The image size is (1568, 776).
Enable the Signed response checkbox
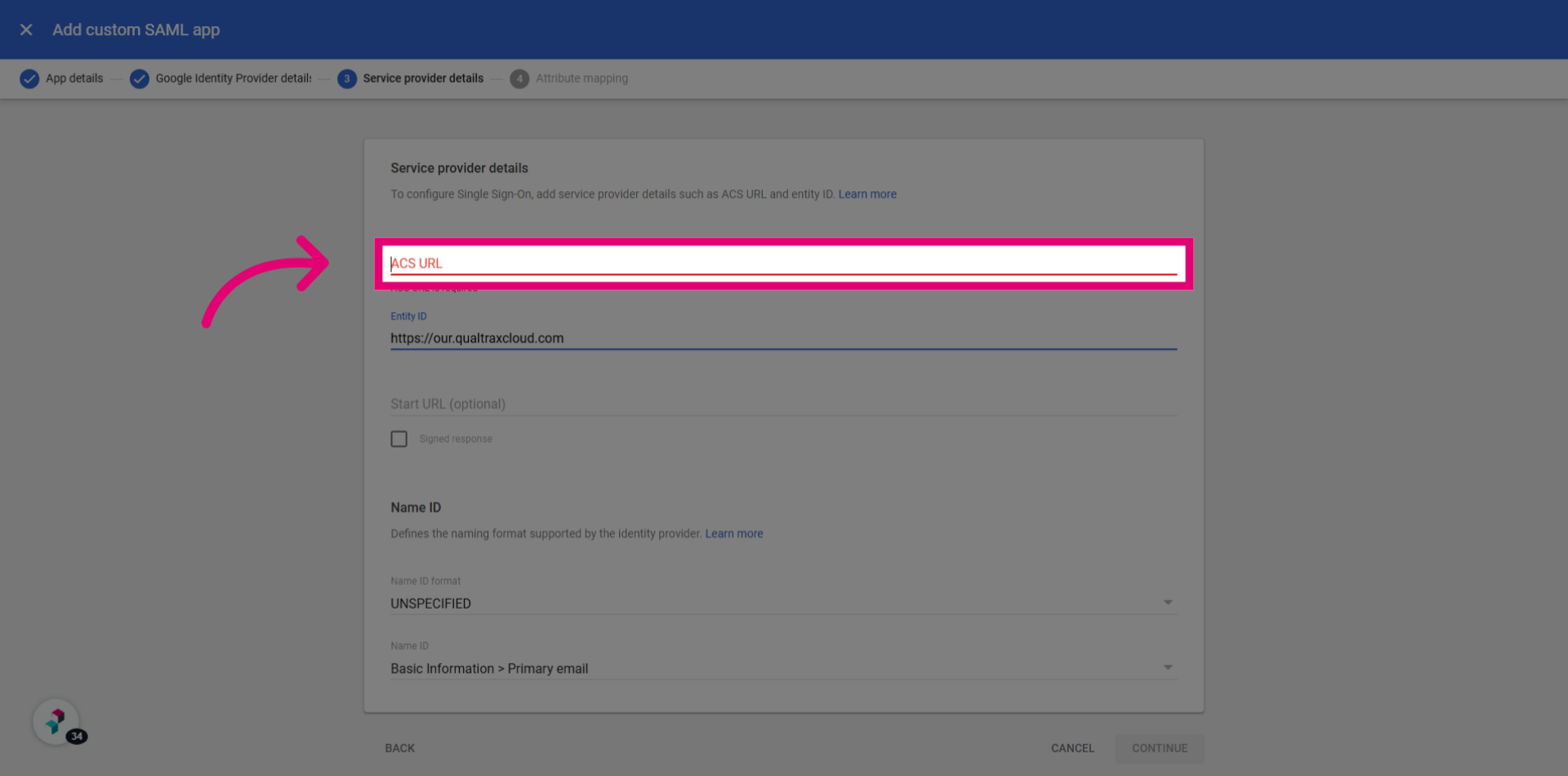399,439
